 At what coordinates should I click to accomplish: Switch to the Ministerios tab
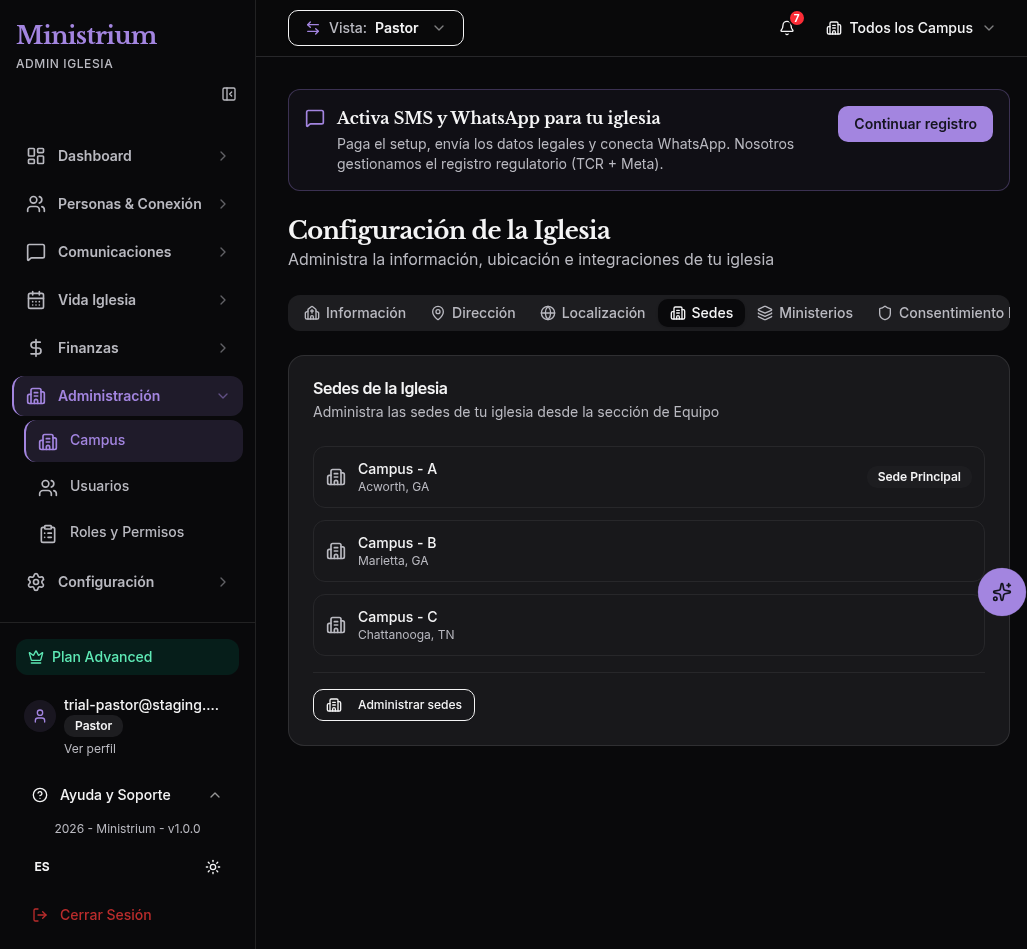(805, 313)
